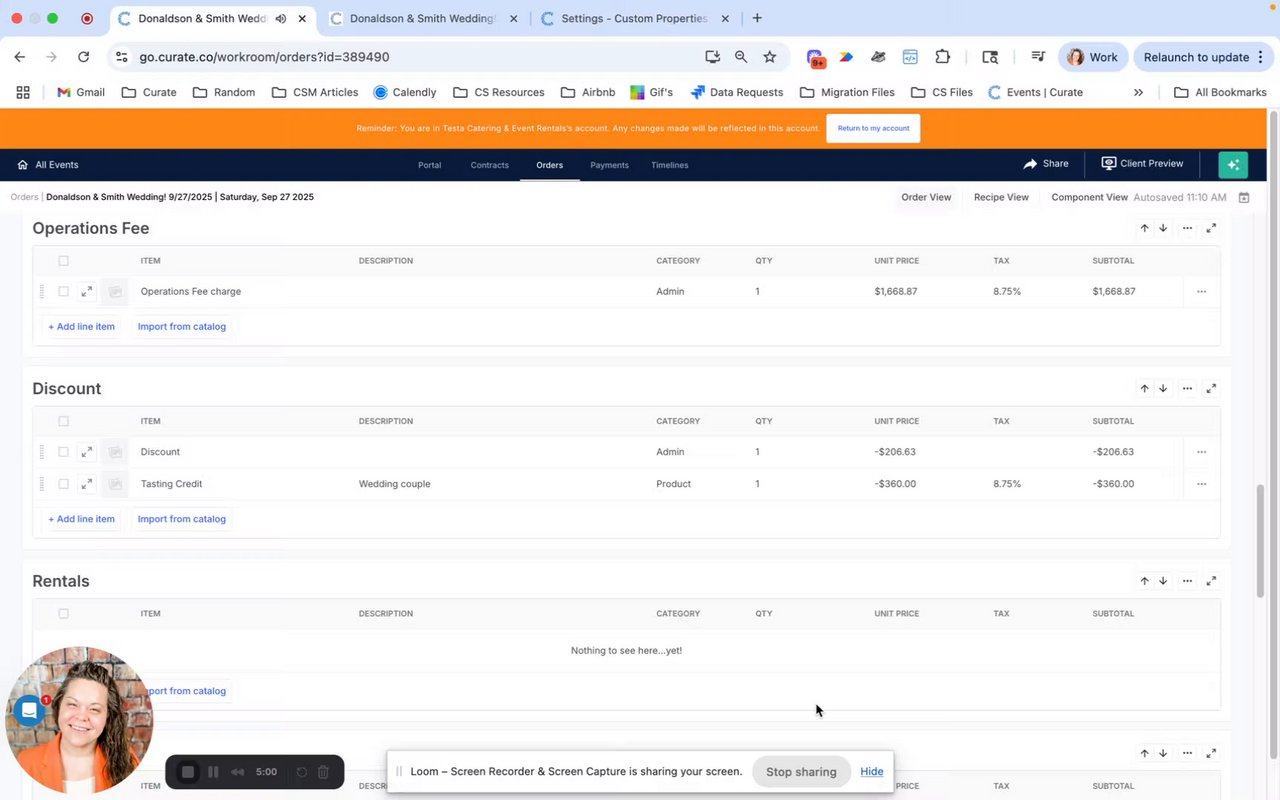Select the Order View mode
The width and height of the screenshot is (1280, 800).
[926, 197]
